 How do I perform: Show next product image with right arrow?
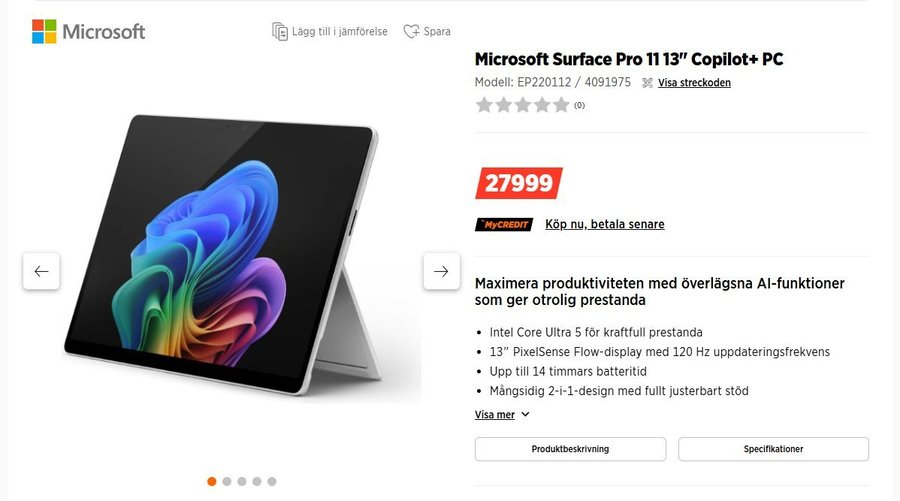441,271
